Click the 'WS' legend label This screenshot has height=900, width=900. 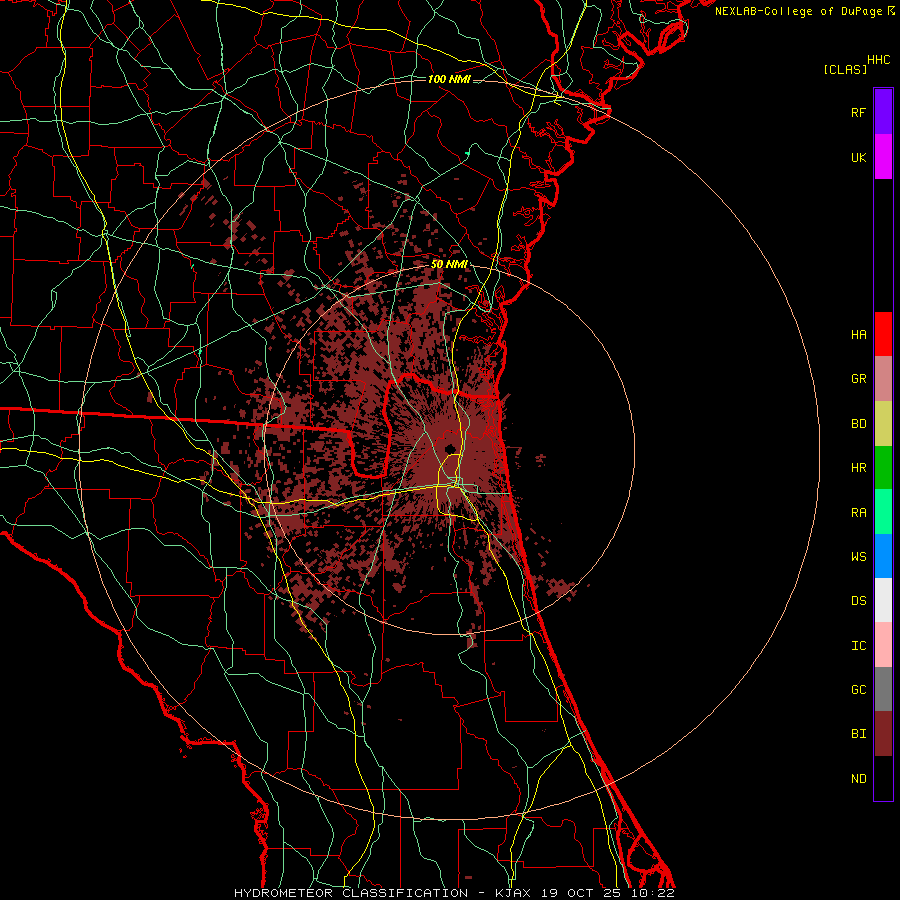(x=858, y=556)
